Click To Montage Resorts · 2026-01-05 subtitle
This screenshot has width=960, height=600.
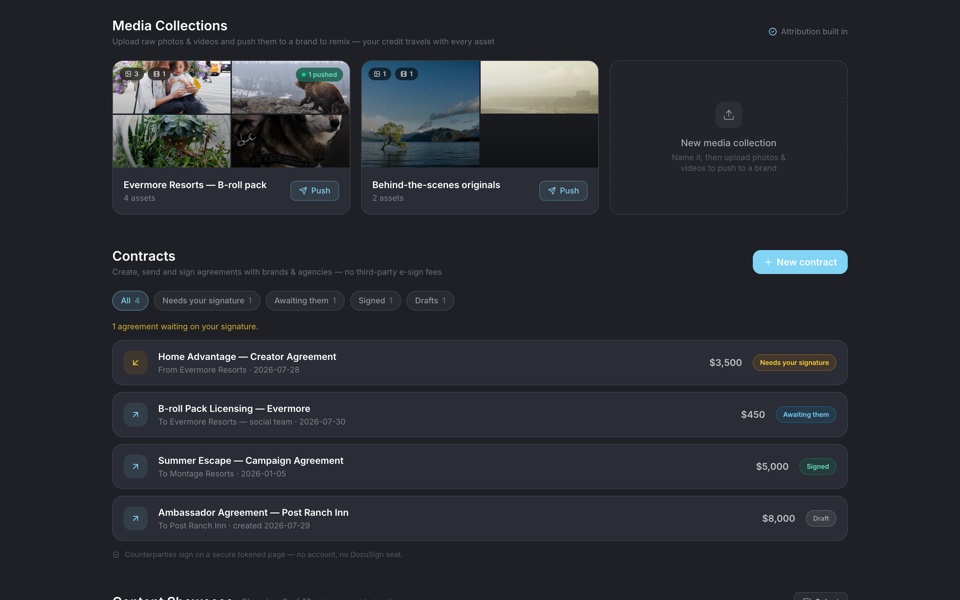coord(222,474)
